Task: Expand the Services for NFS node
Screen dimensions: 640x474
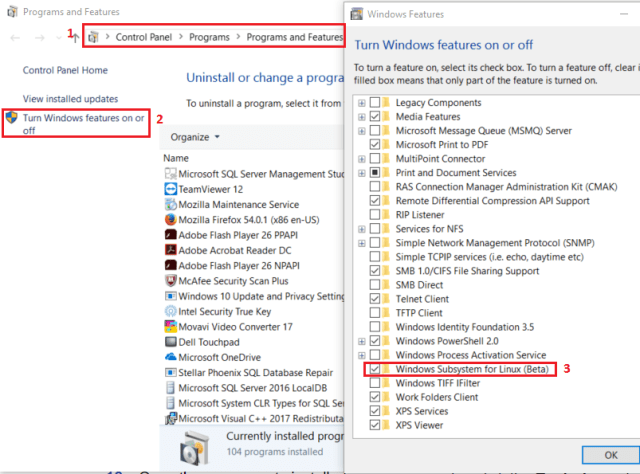Action: [x=362, y=229]
